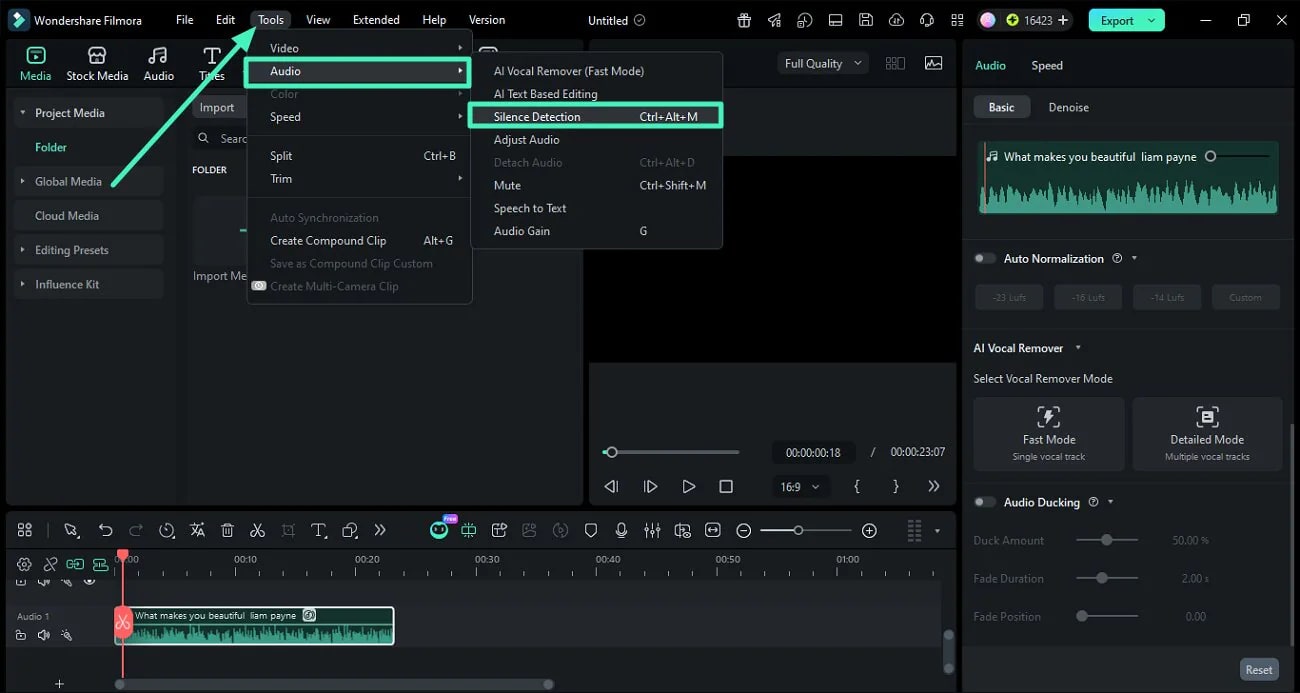The height and width of the screenshot is (693, 1300).
Task: Select Detailed Mode vocal remover
Action: click(1207, 434)
